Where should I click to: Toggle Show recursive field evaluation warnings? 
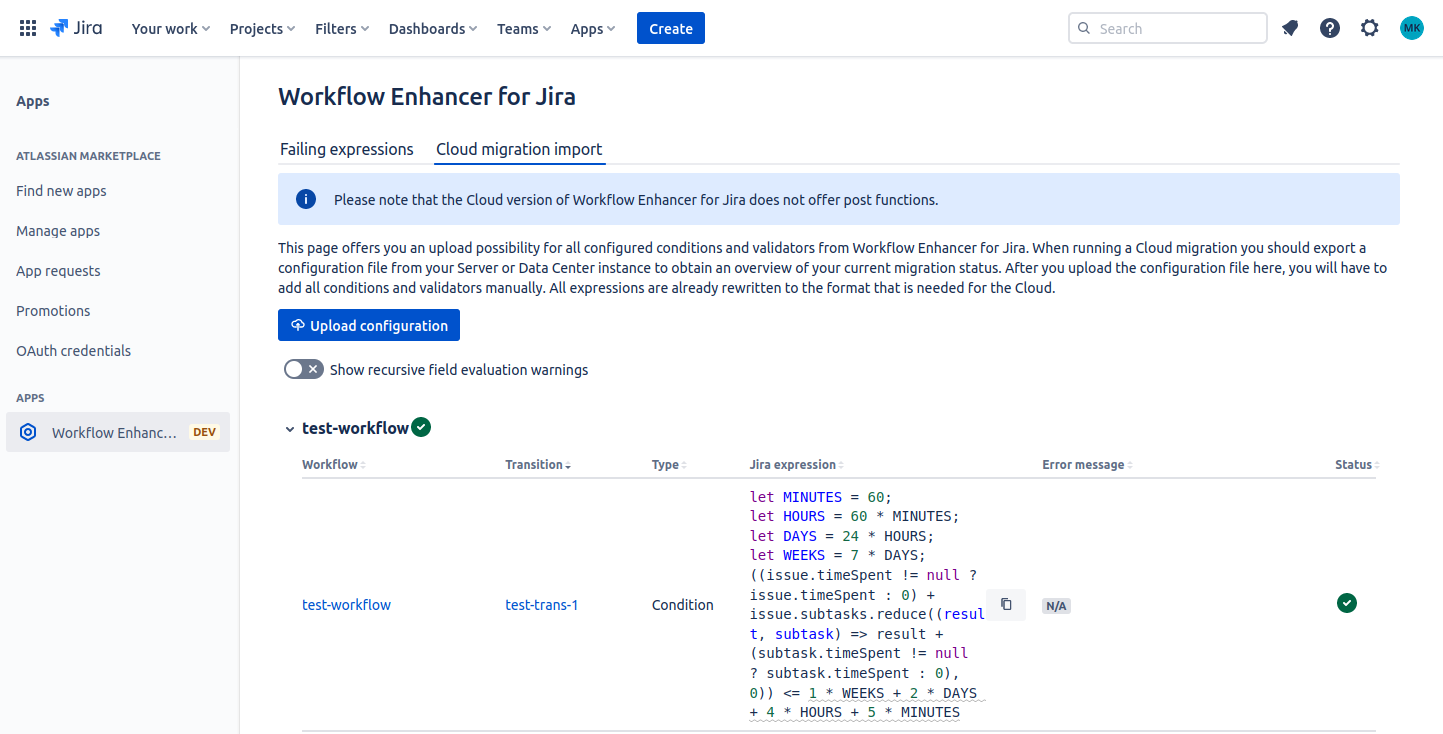(x=303, y=369)
